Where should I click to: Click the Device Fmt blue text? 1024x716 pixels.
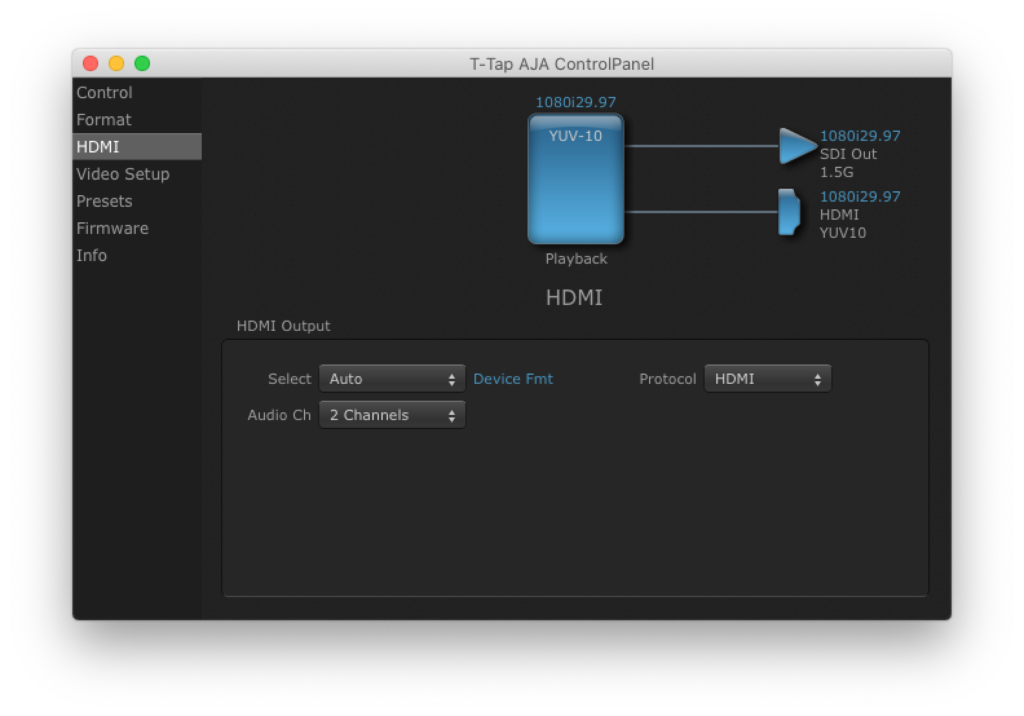click(513, 379)
